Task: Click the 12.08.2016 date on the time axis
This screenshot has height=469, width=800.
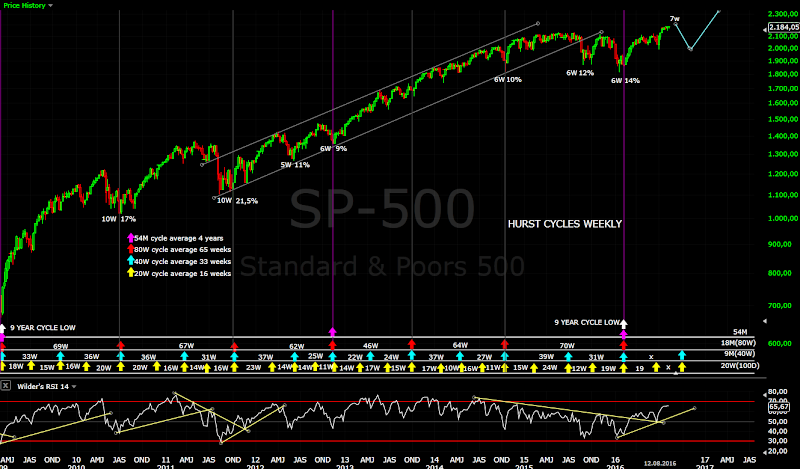Action: 660,463
